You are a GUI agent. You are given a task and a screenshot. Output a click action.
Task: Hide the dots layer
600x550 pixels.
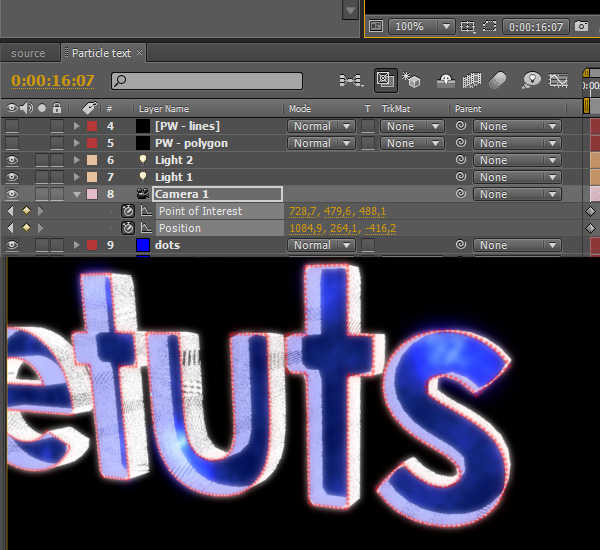point(12,245)
